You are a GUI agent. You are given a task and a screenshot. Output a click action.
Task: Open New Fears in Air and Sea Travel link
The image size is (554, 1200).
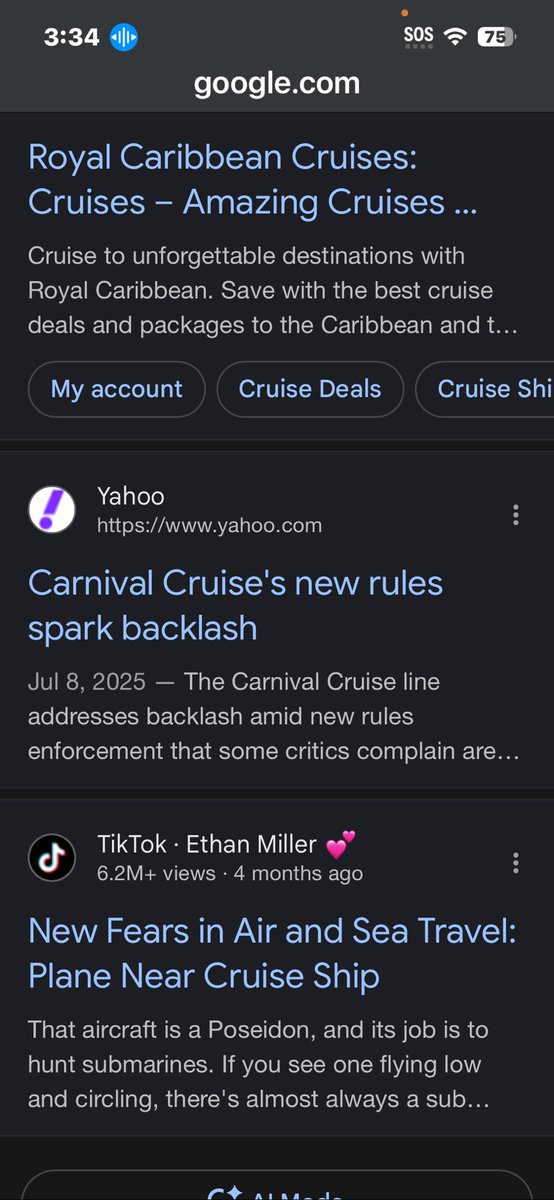pyautogui.click(x=272, y=953)
